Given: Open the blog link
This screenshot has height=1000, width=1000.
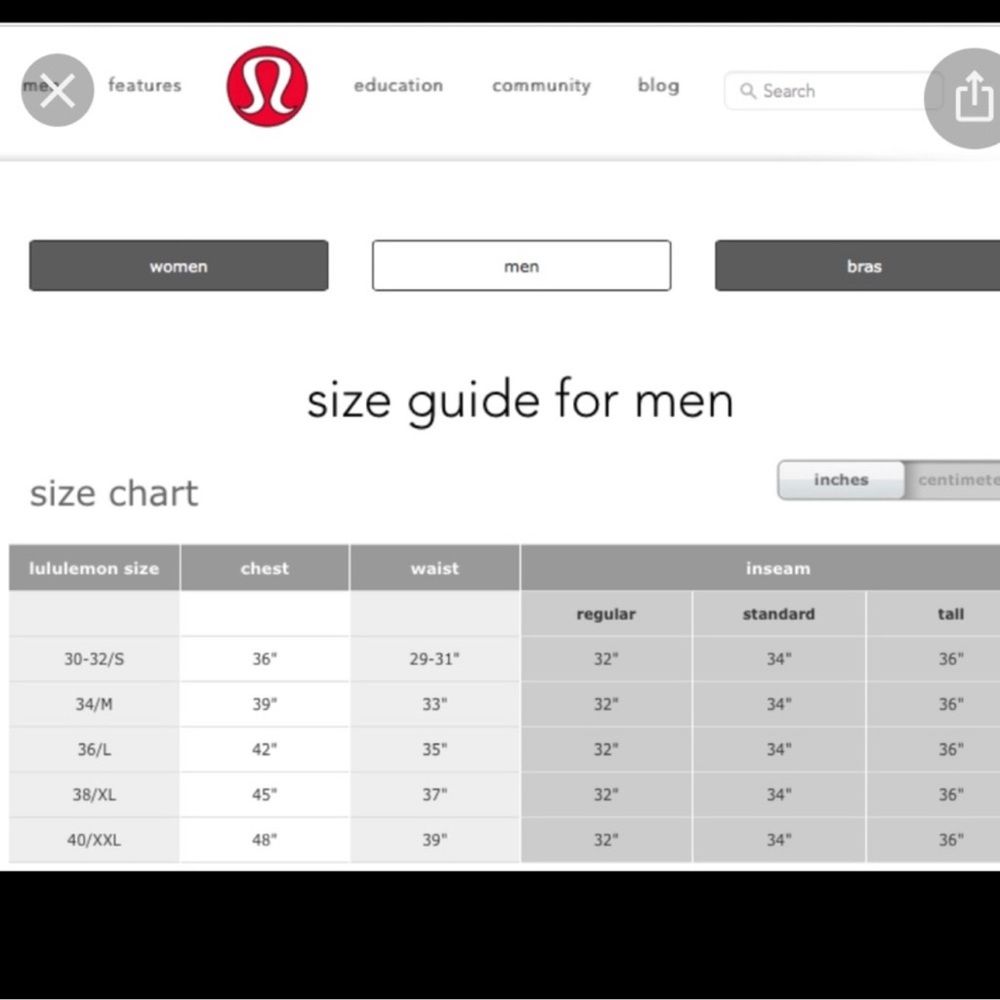Looking at the screenshot, I should (x=658, y=86).
